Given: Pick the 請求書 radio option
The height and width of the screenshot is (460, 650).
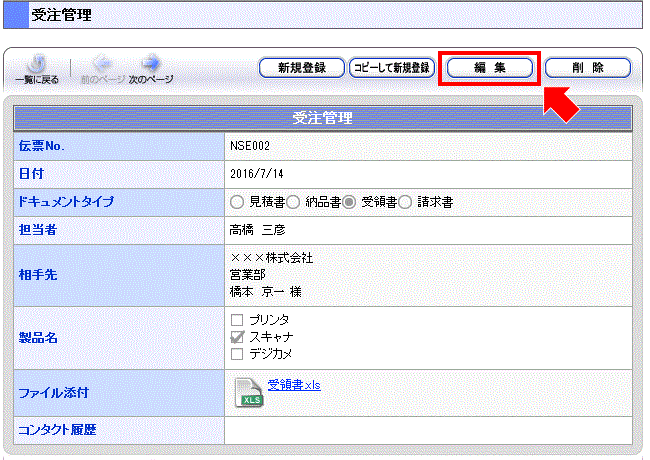Looking at the screenshot, I should (x=406, y=202).
